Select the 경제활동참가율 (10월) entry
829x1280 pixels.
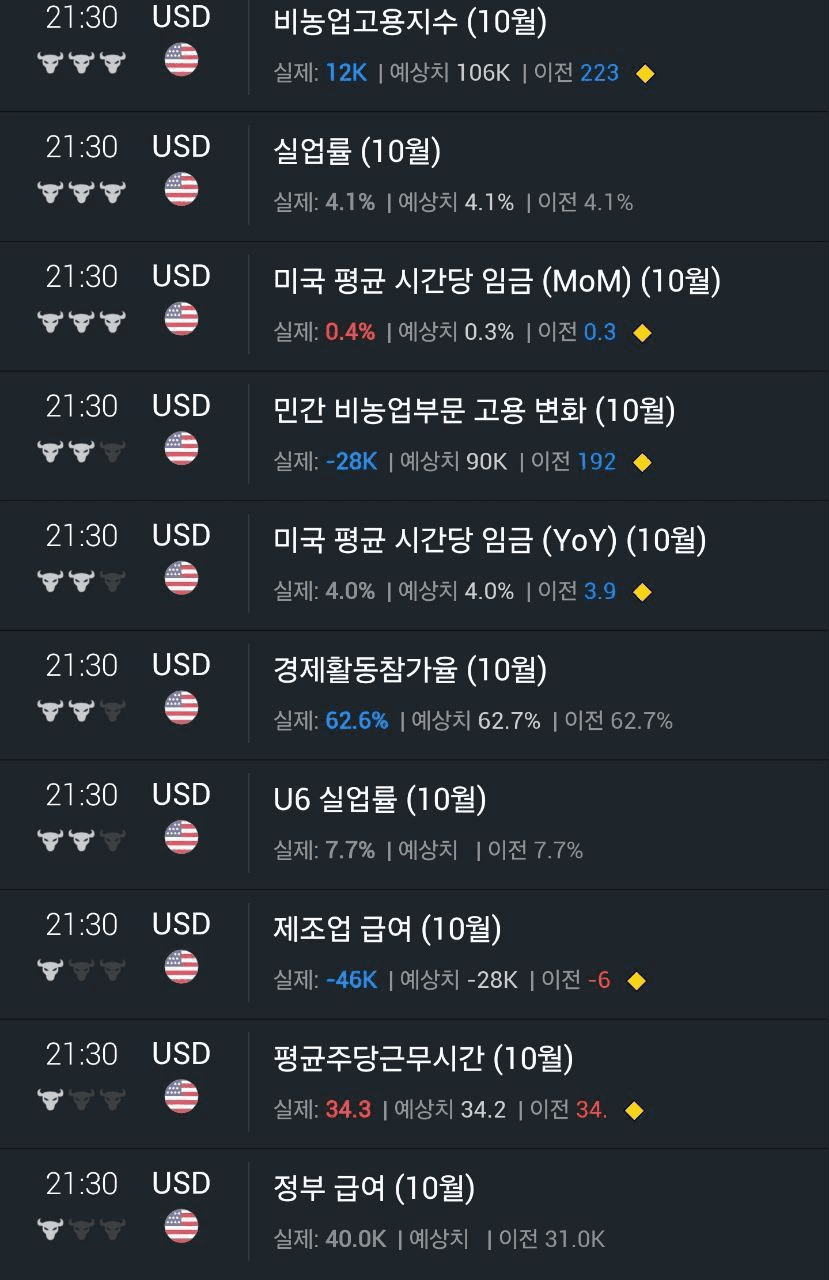click(x=414, y=695)
